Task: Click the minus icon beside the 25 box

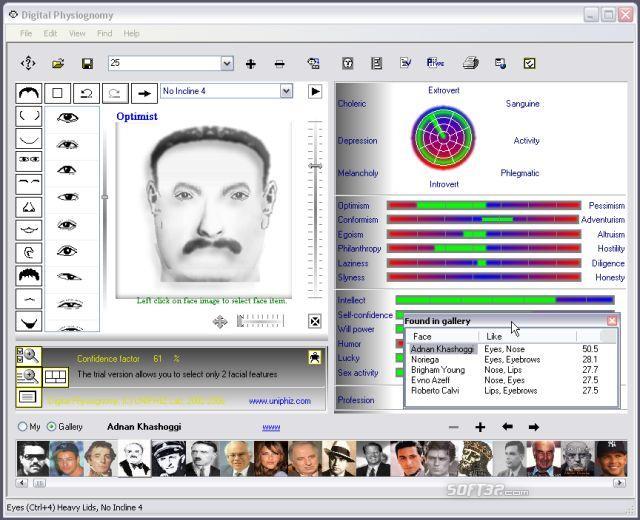Action: click(x=280, y=64)
